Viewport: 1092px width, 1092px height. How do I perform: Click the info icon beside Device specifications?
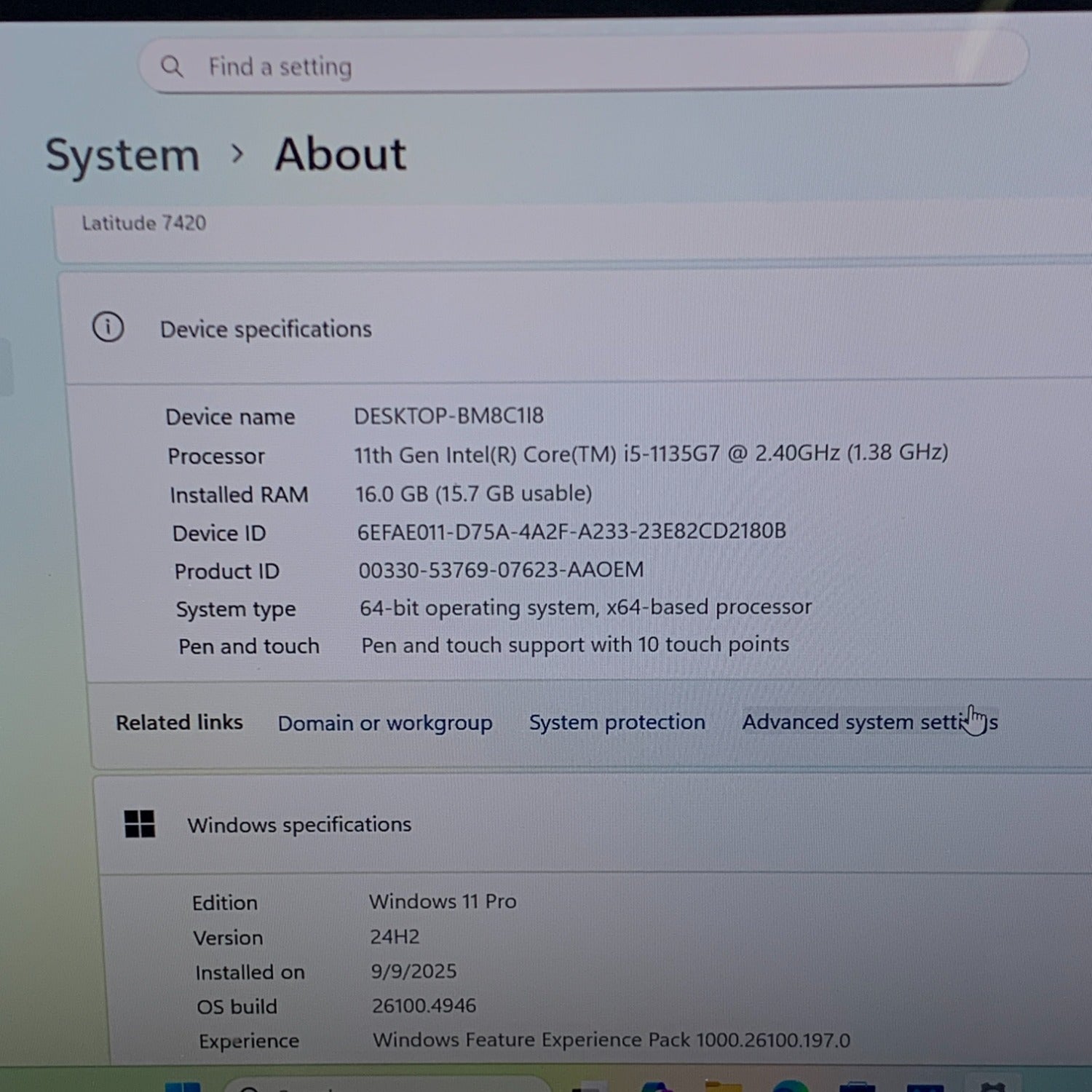click(x=108, y=328)
